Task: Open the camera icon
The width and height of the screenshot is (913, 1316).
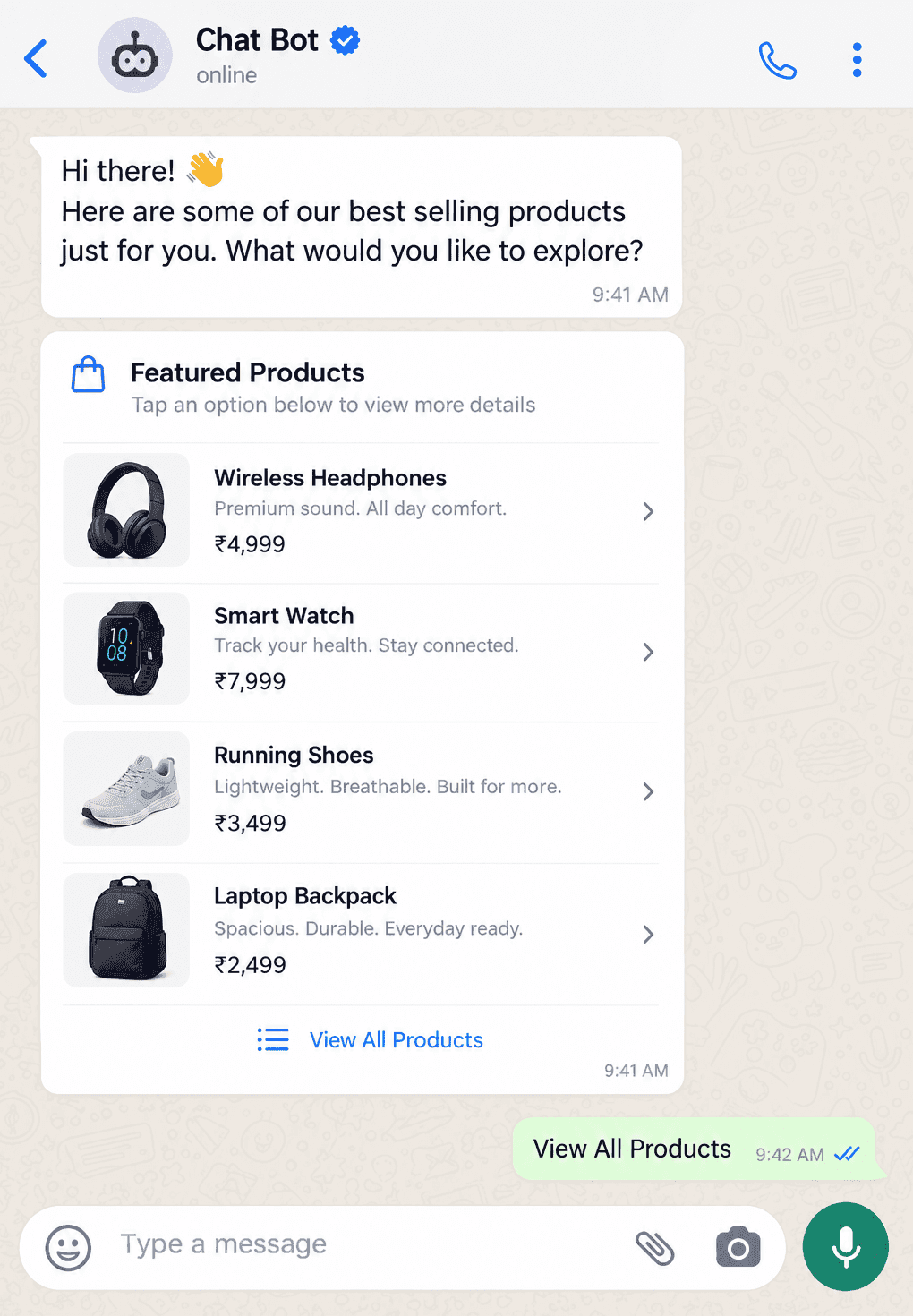Action: pyautogui.click(x=738, y=1247)
